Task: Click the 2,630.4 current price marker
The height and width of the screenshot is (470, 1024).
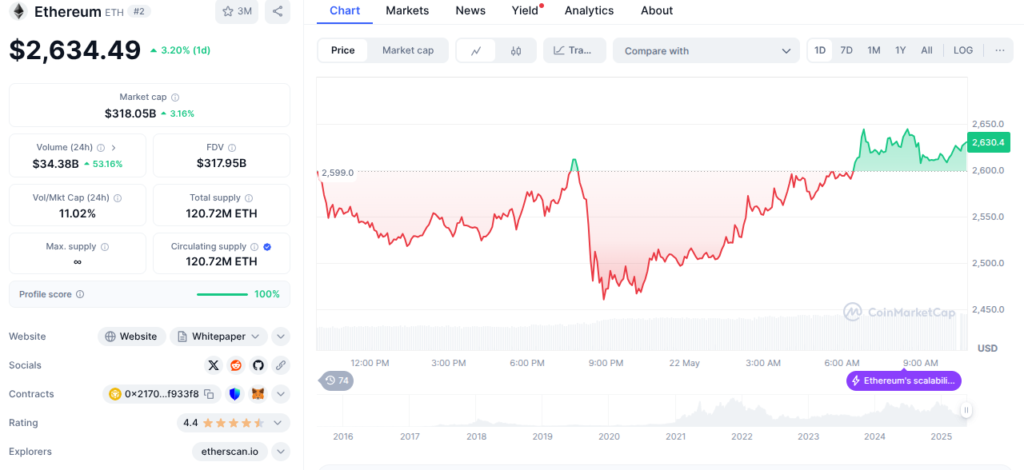Action: click(989, 142)
